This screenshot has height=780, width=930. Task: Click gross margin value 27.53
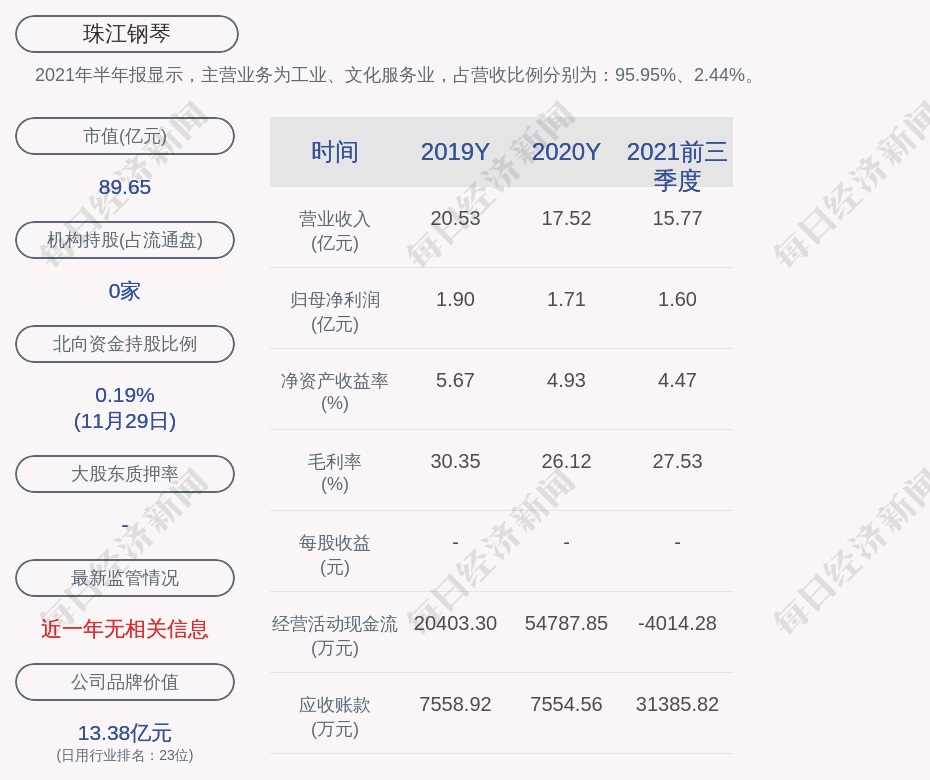point(677,461)
